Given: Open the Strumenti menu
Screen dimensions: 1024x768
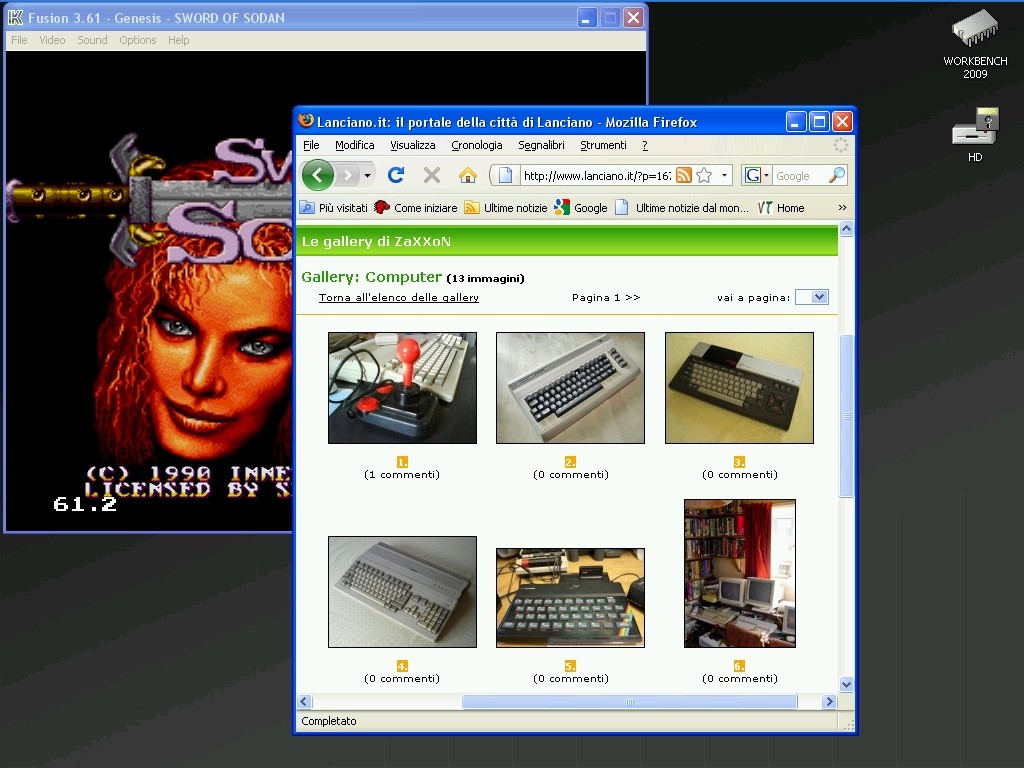Looking at the screenshot, I should click(x=603, y=145).
